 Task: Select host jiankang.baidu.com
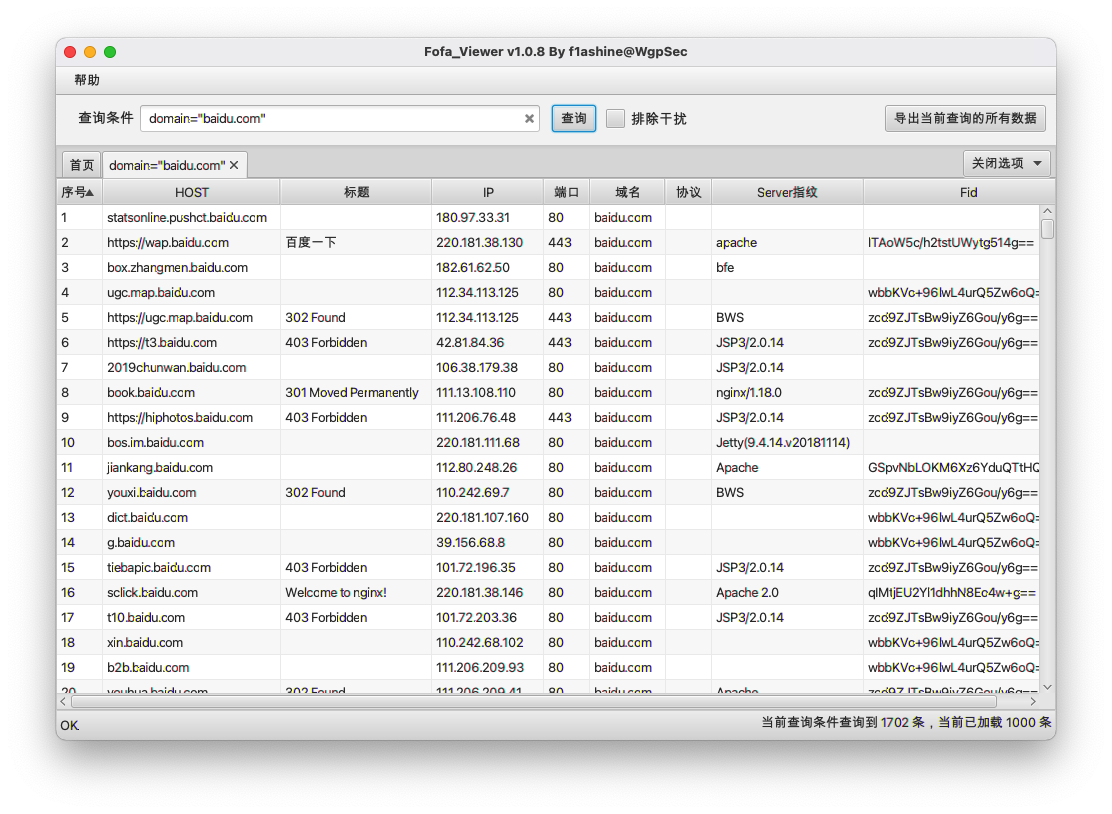pos(160,467)
